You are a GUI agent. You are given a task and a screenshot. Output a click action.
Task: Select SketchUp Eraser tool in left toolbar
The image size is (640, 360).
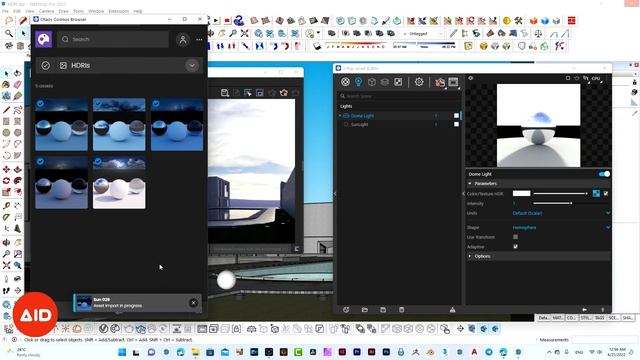[x=17, y=84]
